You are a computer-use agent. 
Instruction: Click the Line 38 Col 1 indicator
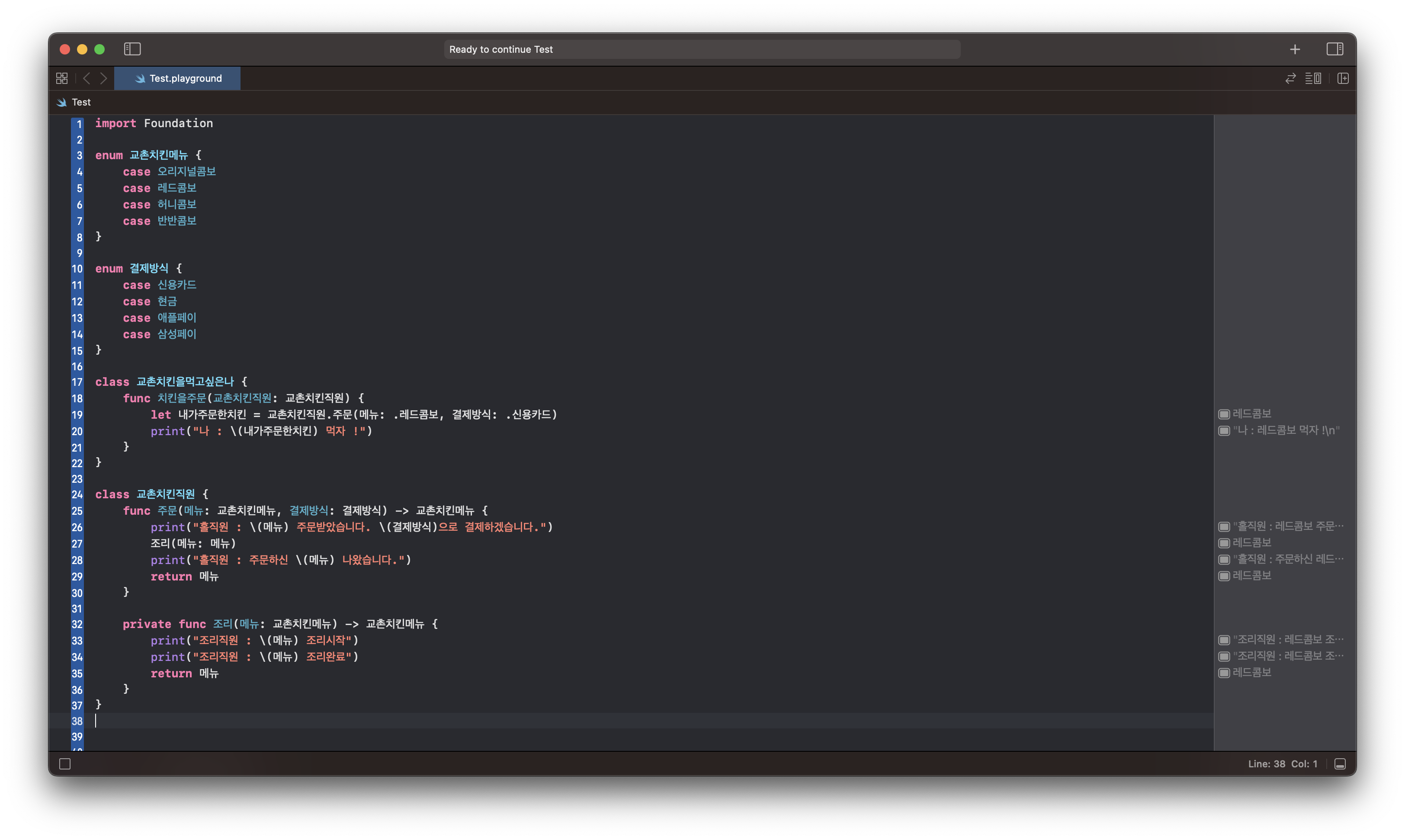point(1282,763)
